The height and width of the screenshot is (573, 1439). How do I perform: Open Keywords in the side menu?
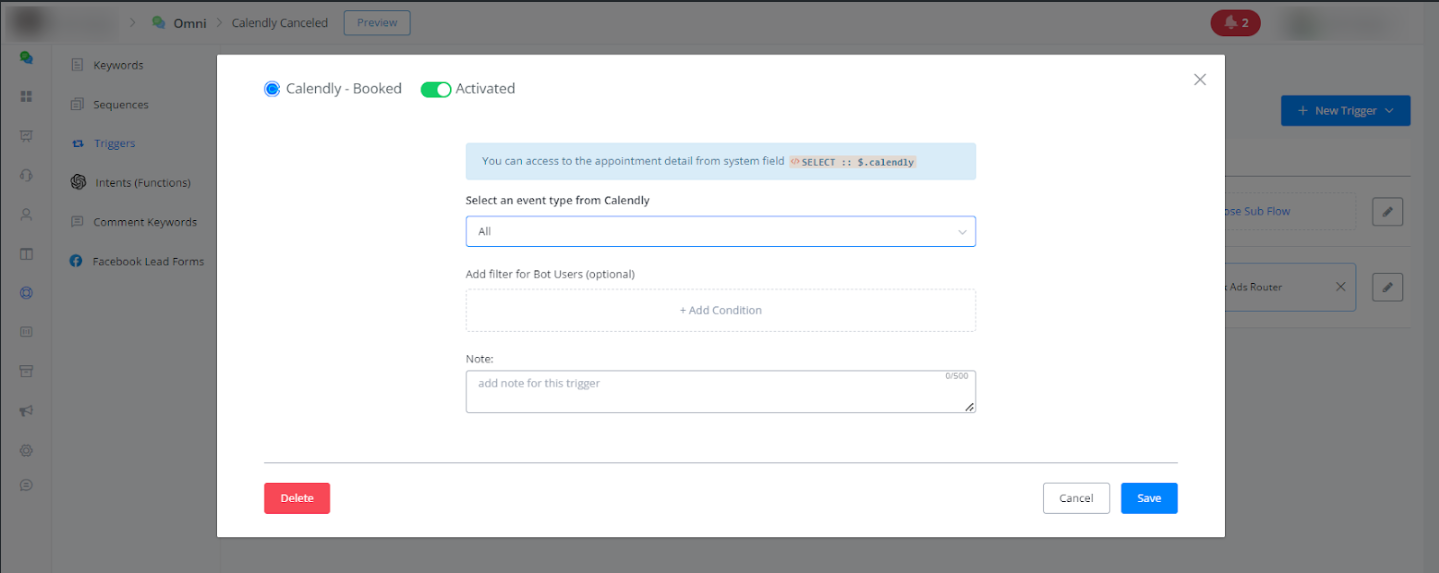(118, 65)
